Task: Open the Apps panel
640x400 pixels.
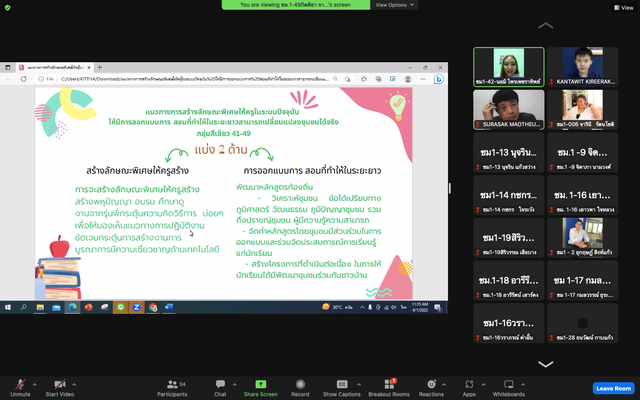Action: pyautogui.click(x=469, y=383)
